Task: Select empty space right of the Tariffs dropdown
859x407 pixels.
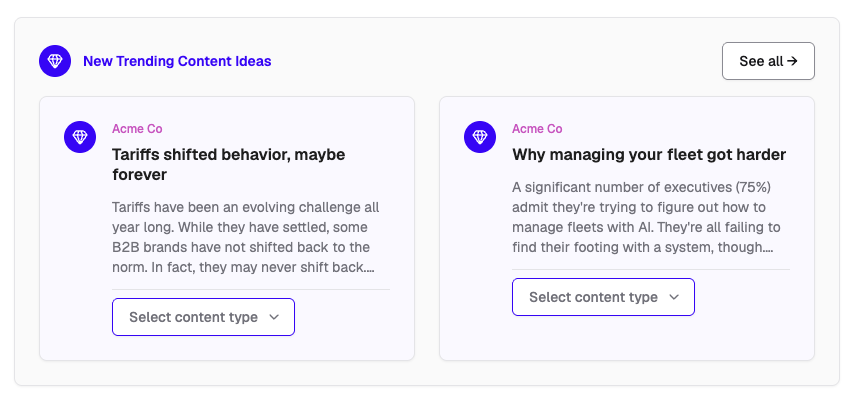Action: point(342,317)
